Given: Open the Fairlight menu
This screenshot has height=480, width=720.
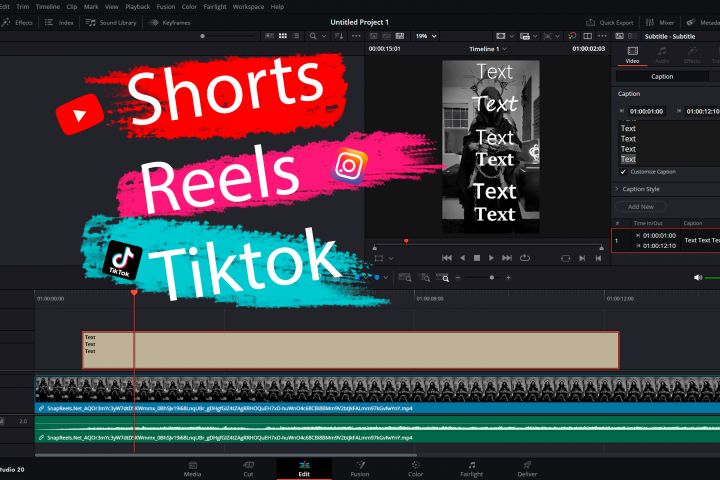Looking at the screenshot, I should (x=215, y=7).
